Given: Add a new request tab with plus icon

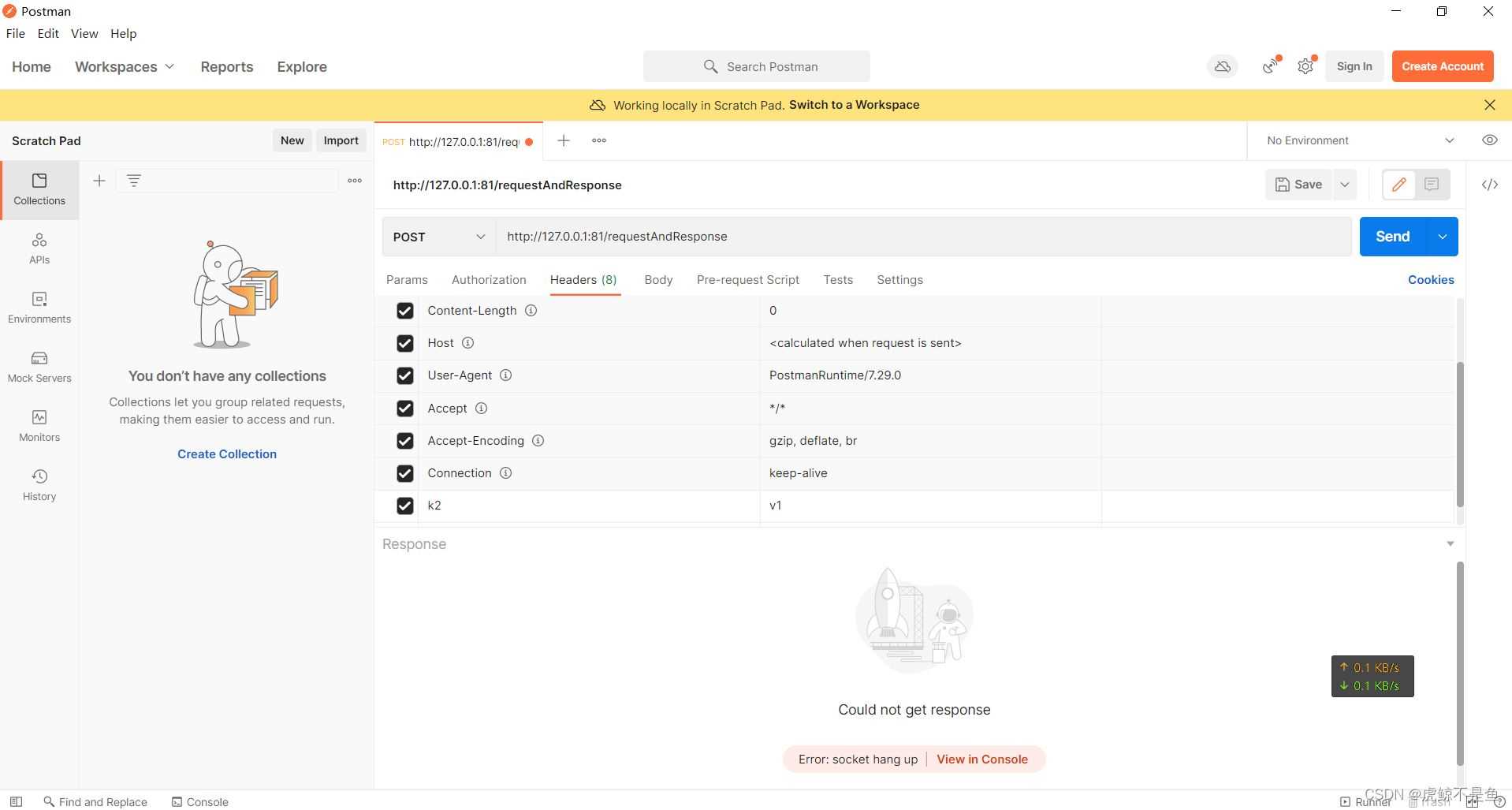Looking at the screenshot, I should [x=564, y=140].
